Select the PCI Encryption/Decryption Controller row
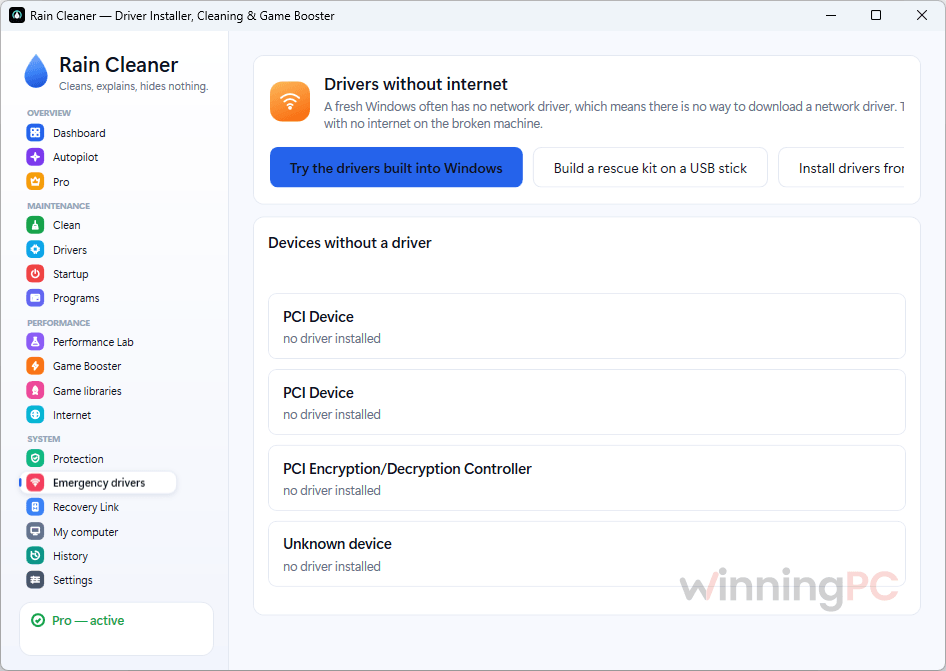Viewport: 946px width, 671px height. [587, 478]
